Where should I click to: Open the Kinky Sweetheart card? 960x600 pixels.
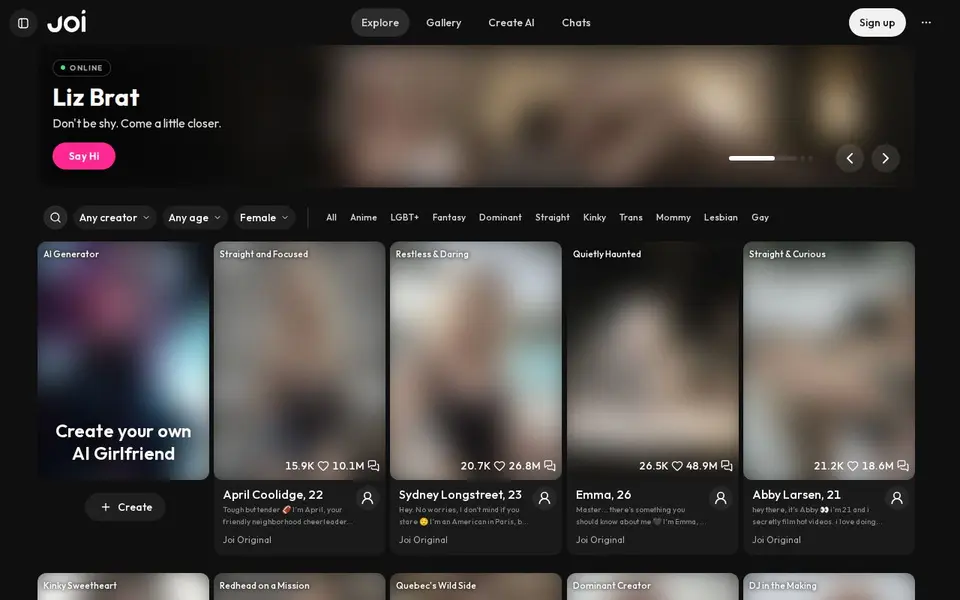pyautogui.click(x=123, y=587)
